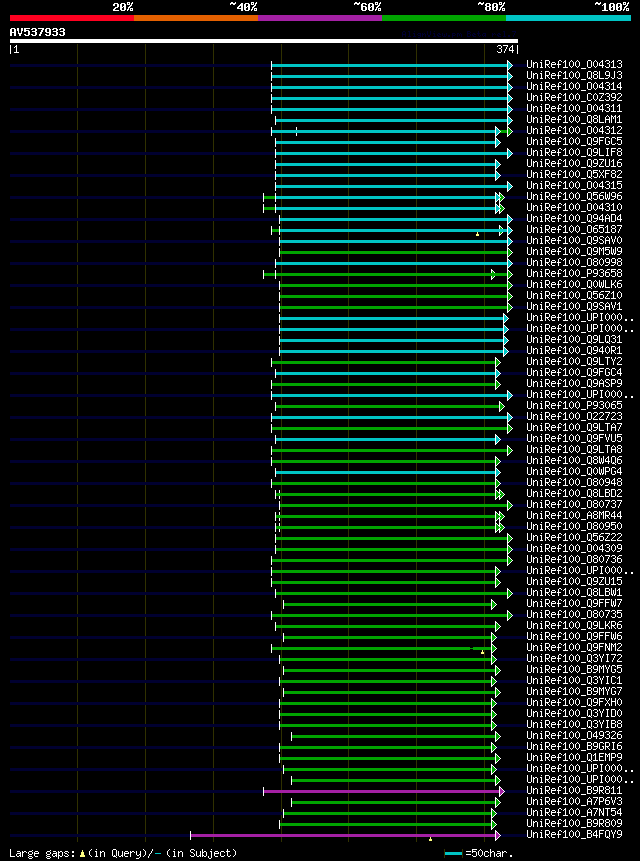640x861 pixels.
Task: Select hit UniRef100_O04312
Action: (x=574, y=131)
